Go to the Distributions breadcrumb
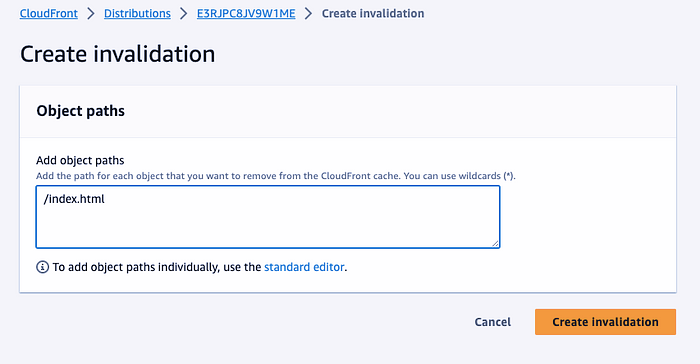 pyautogui.click(x=137, y=13)
